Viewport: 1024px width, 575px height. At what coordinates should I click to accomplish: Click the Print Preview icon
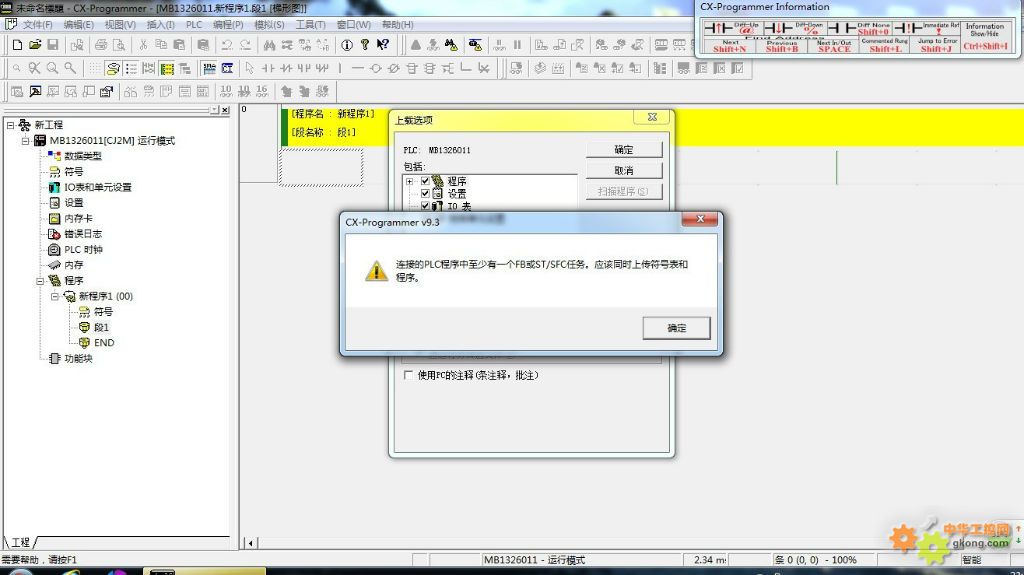(x=119, y=44)
